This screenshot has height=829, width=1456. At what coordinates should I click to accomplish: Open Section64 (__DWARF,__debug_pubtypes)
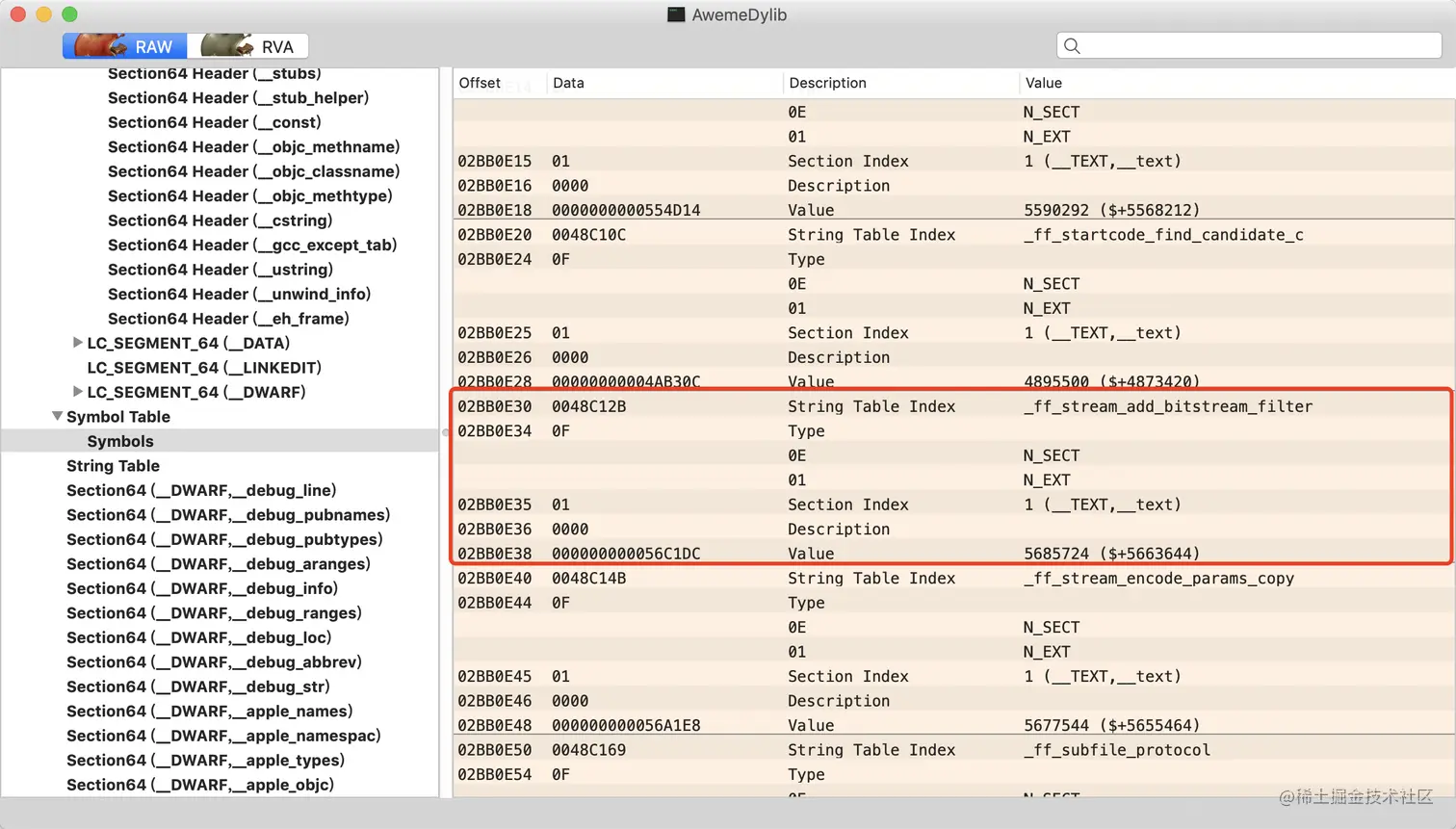(224, 539)
